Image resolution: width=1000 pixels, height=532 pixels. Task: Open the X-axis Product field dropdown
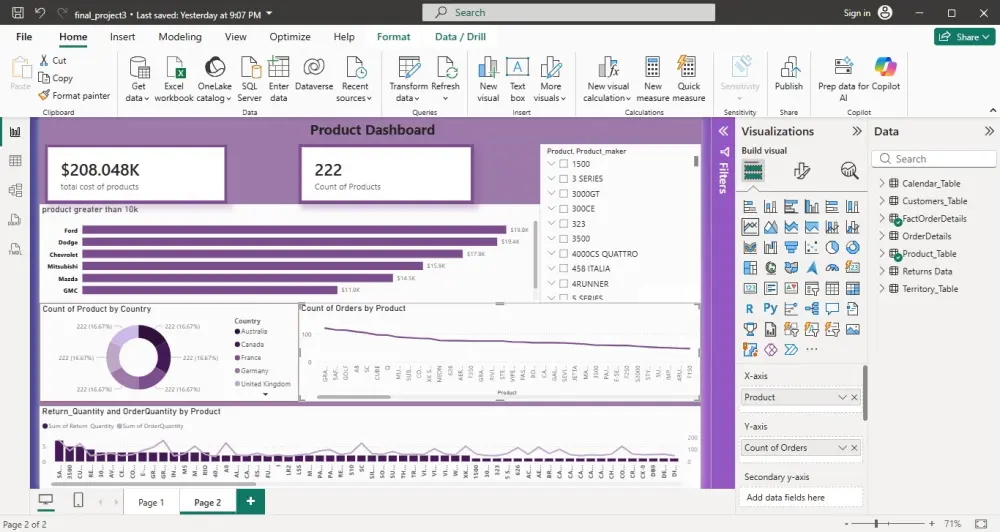(x=842, y=397)
